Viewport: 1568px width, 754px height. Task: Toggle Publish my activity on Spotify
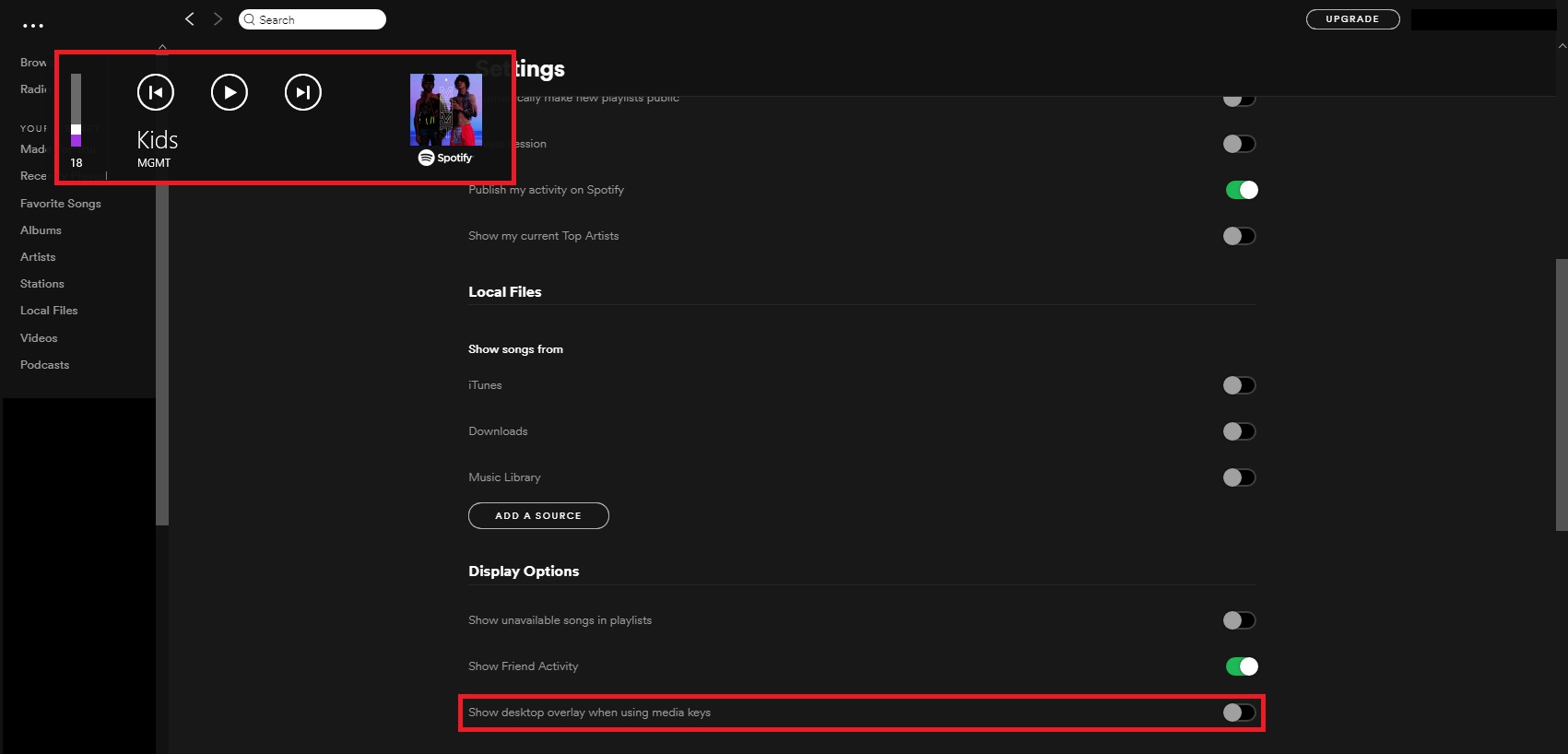point(1241,190)
